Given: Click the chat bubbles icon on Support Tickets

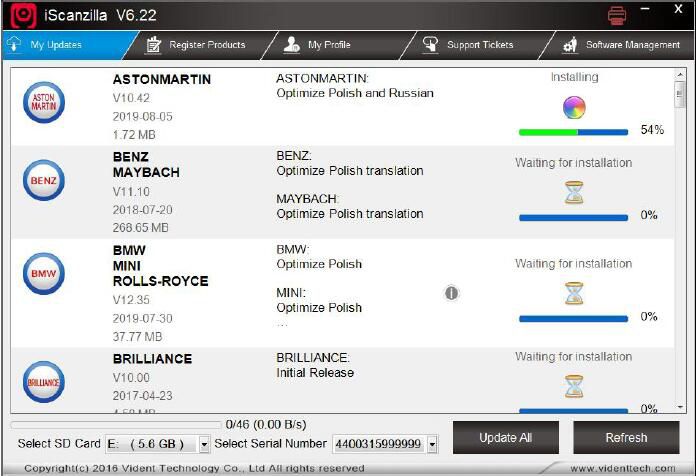Looking at the screenshot, I should [x=430, y=44].
